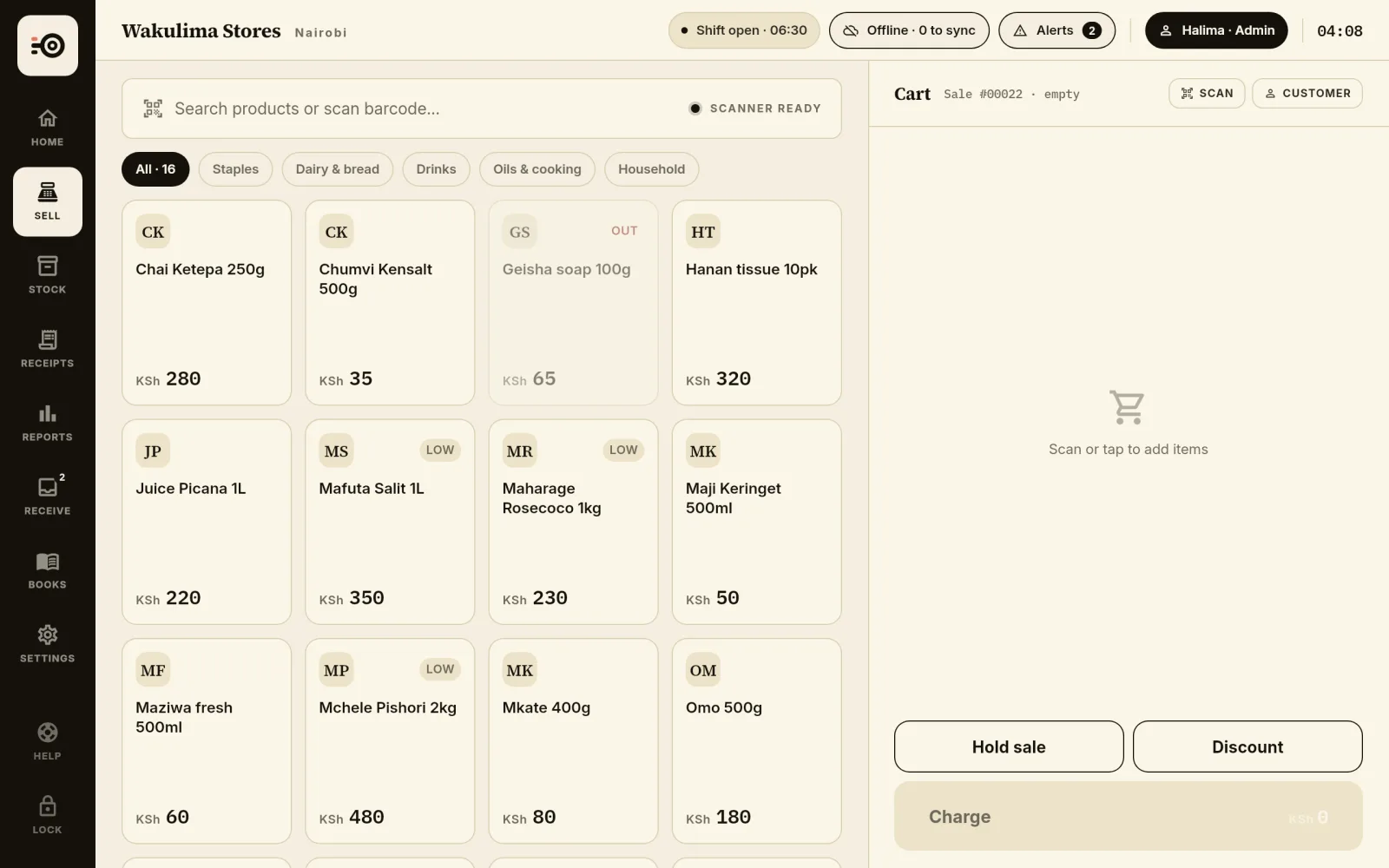The image size is (1389, 868).
Task: Click the CK badge on Chai Ketepa card
Action: (x=153, y=232)
